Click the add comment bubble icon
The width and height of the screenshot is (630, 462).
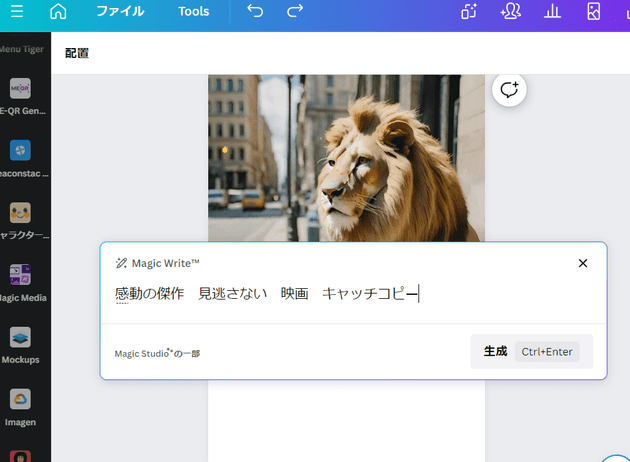pos(509,89)
